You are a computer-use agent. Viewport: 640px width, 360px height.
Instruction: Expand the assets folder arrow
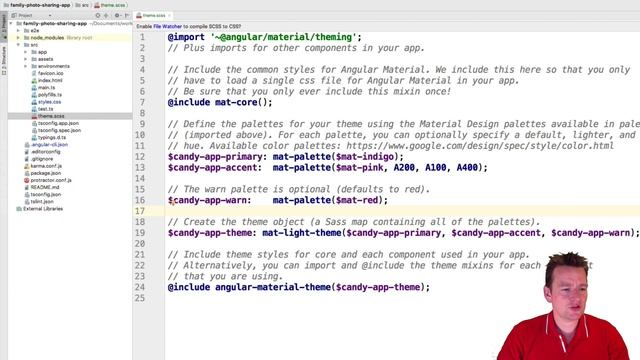click(25, 59)
